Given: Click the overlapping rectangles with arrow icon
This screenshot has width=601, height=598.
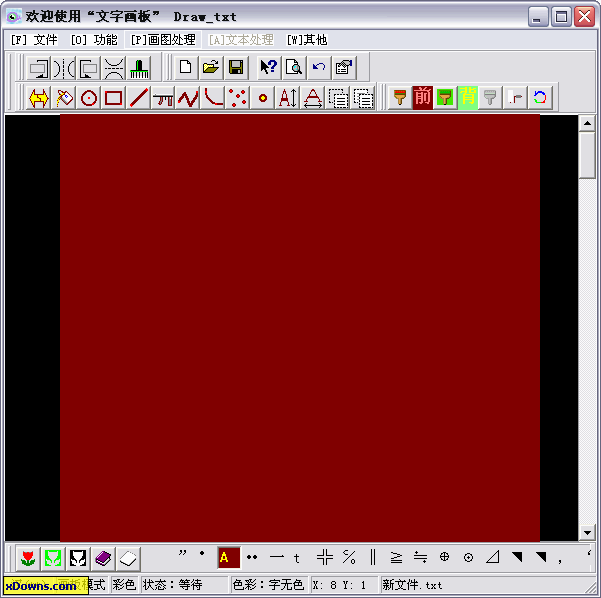Looking at the screenshot, I should [89, 68].
